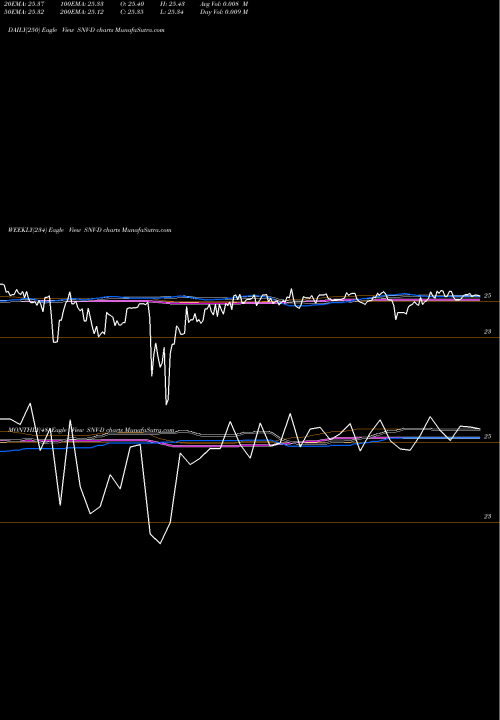Click the 23 axis label on weekly chart
500x720 pixels.
[488, 332]
